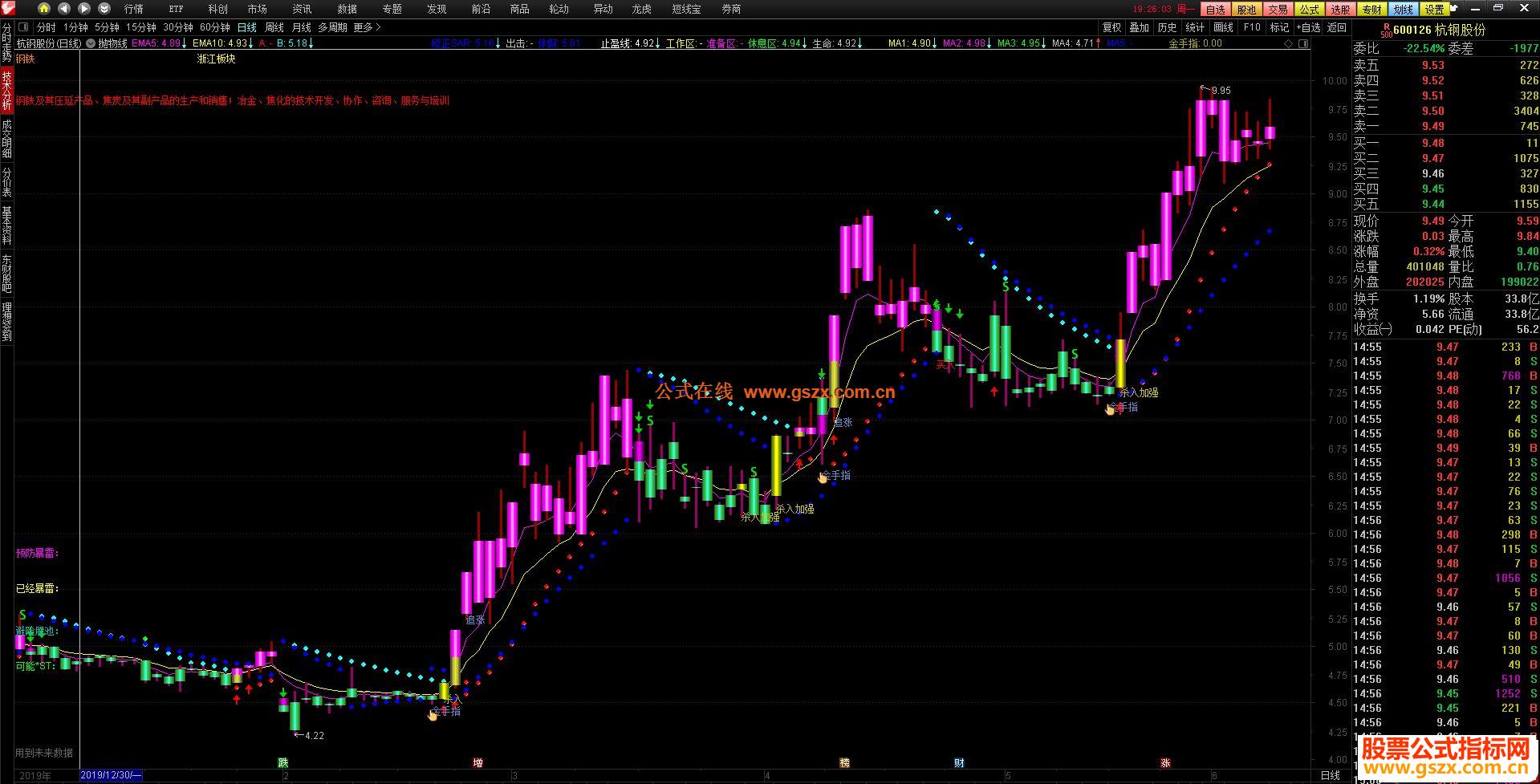Open the 短线宝 menu
The width and height of the screenshot is (1540, 784).
pos(686,9)
